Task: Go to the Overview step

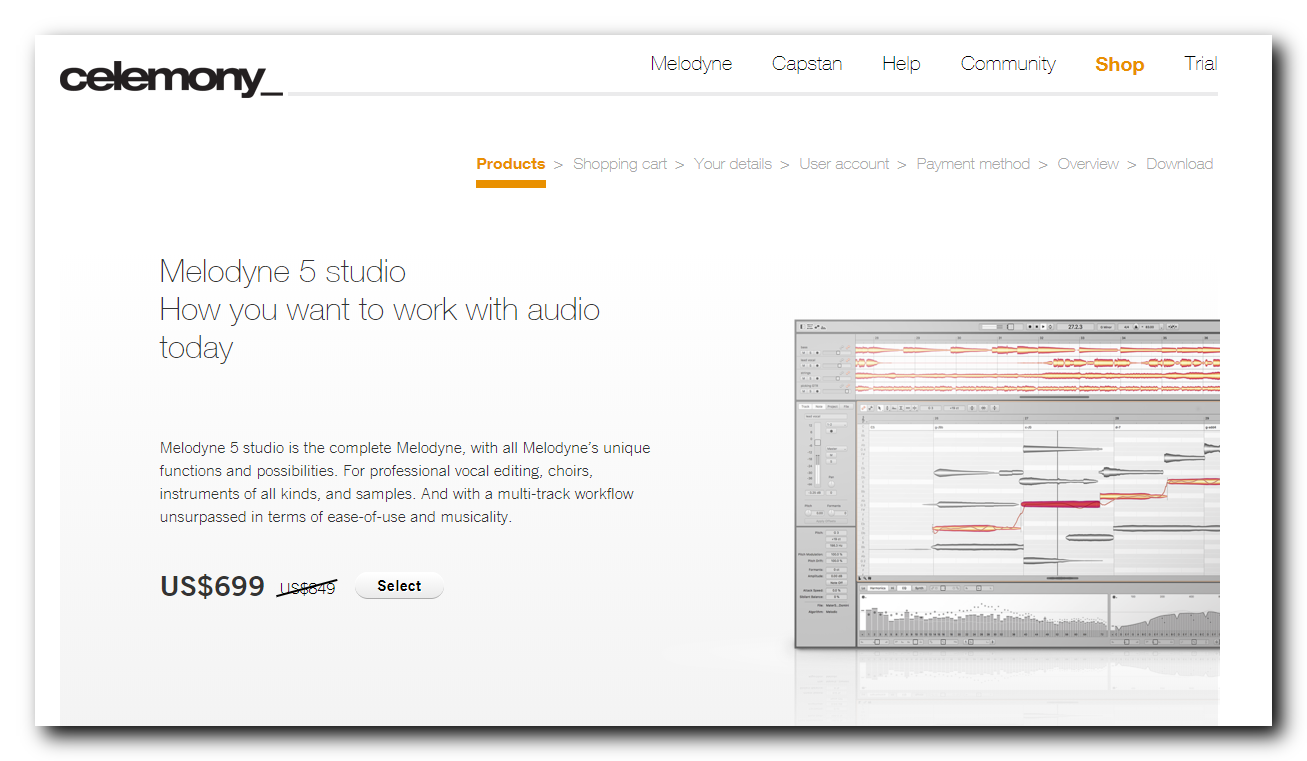Action: 1088,164
